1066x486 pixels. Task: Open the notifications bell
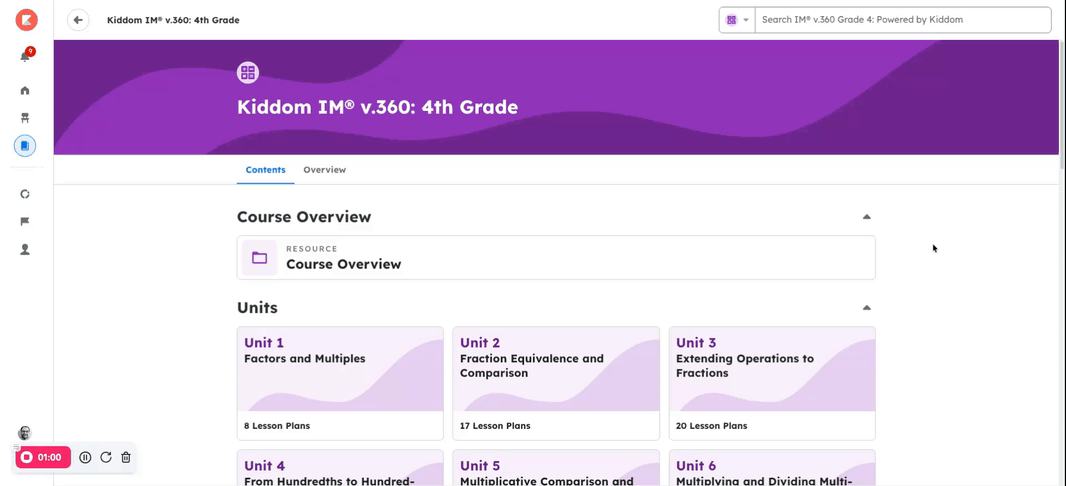(x=25, y=56)
